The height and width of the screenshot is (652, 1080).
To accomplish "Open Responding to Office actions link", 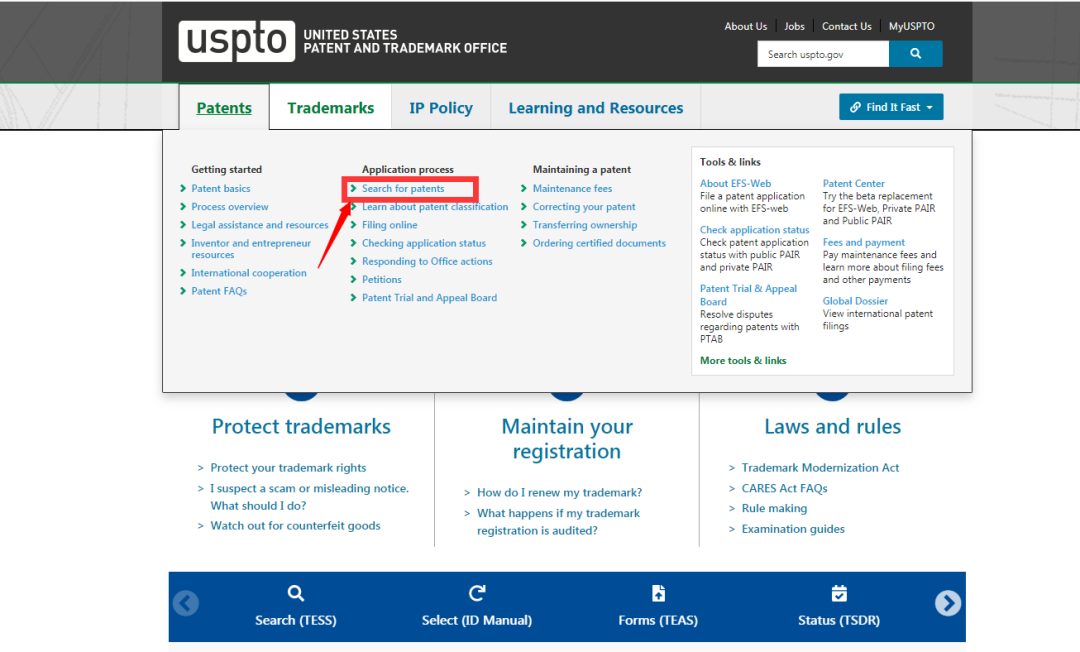I will (427, 261).
